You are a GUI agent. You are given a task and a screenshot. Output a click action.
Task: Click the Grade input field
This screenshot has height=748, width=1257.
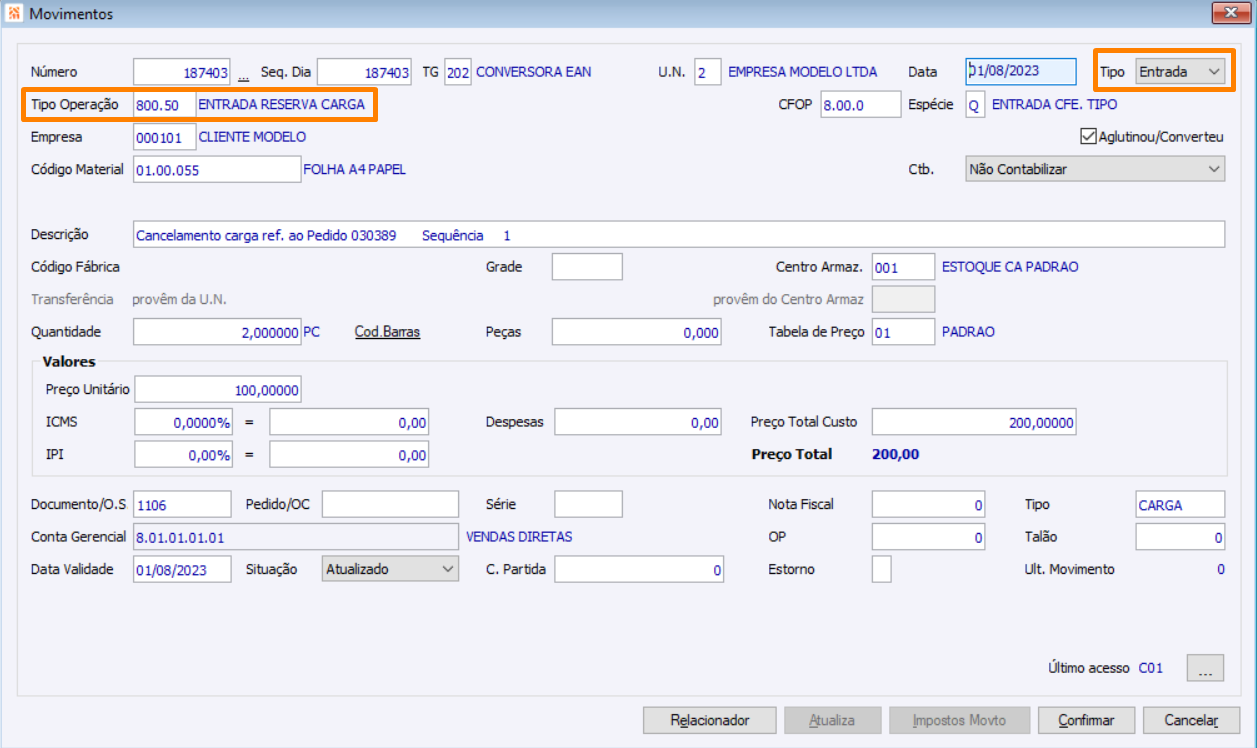[x=587, y=267]
